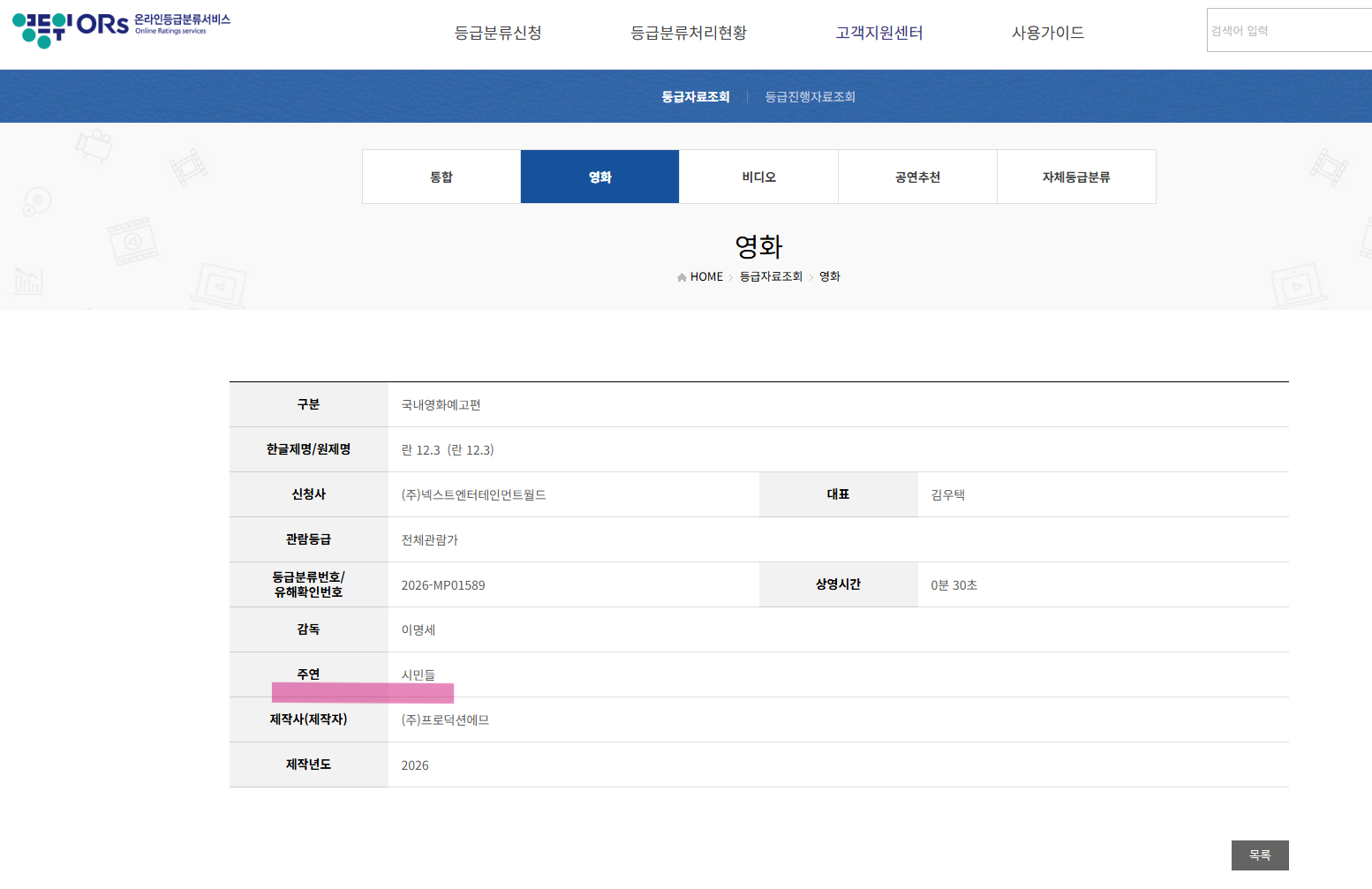The image size is (1372, 889).
Task: Click the applicant name (주)넥스트엔터테인먼트월드
Action: [474, 495]
